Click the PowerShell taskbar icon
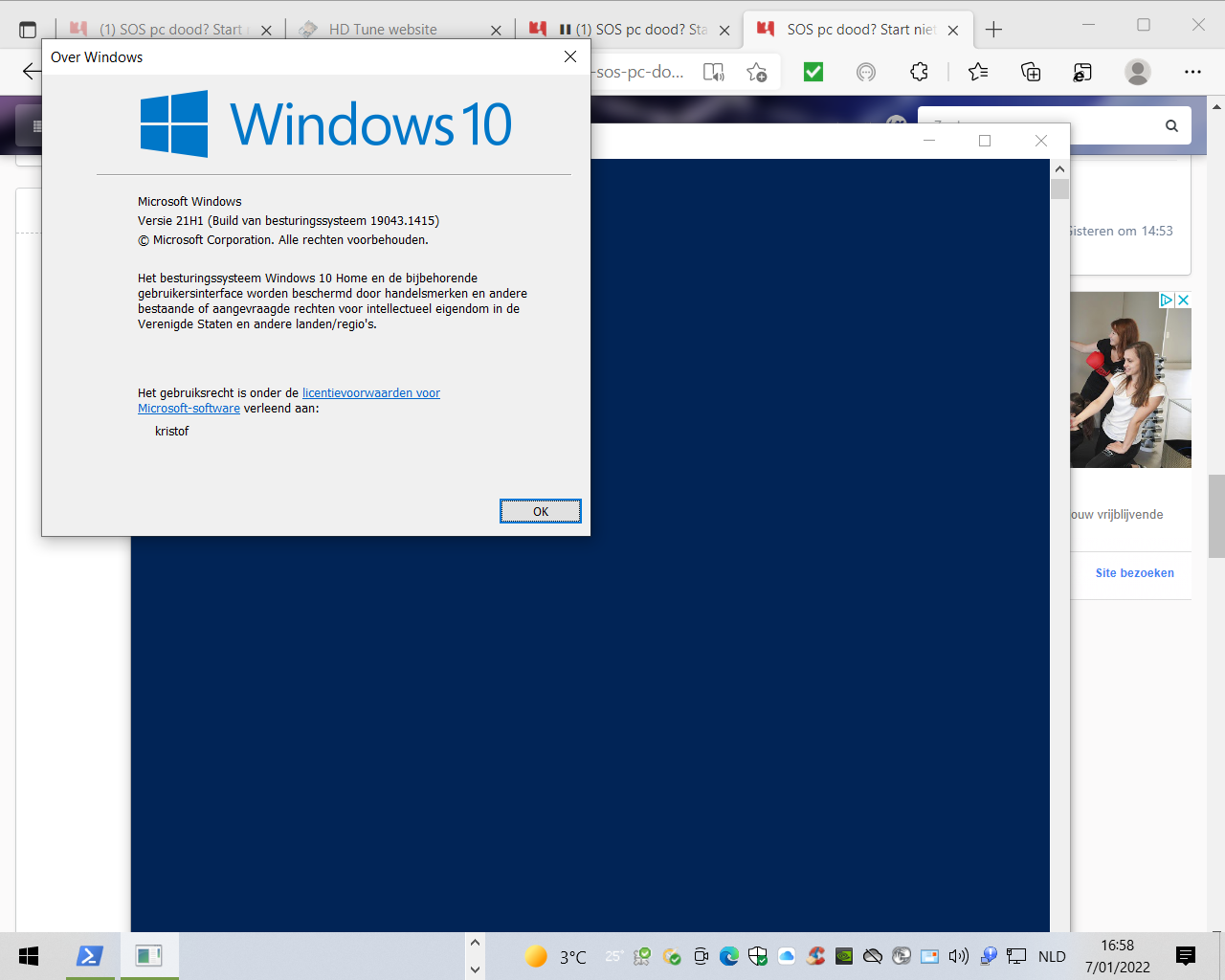Image resolution: width=1225 pixels, height=980 pixels. (90, 955)
